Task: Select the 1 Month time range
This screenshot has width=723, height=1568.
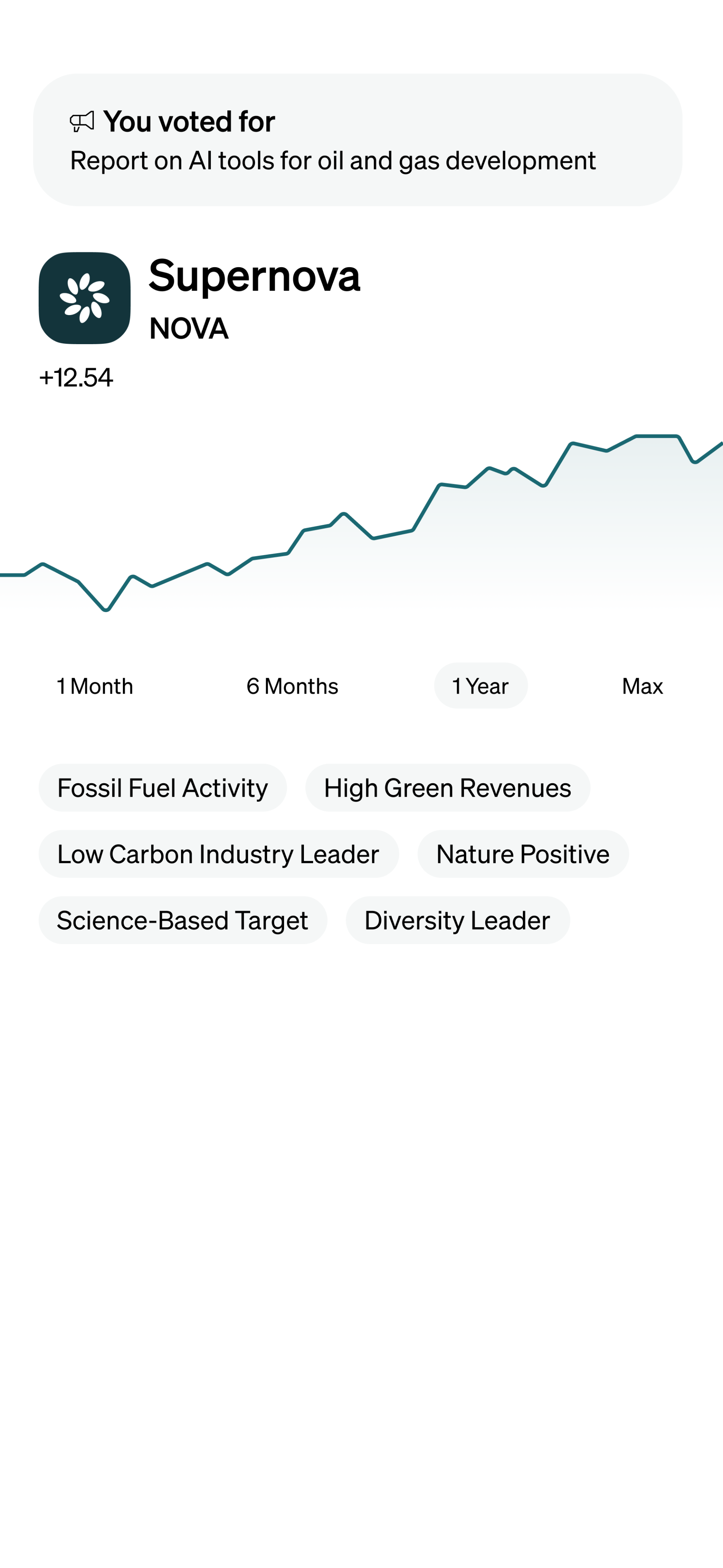Action: point(95,686)
